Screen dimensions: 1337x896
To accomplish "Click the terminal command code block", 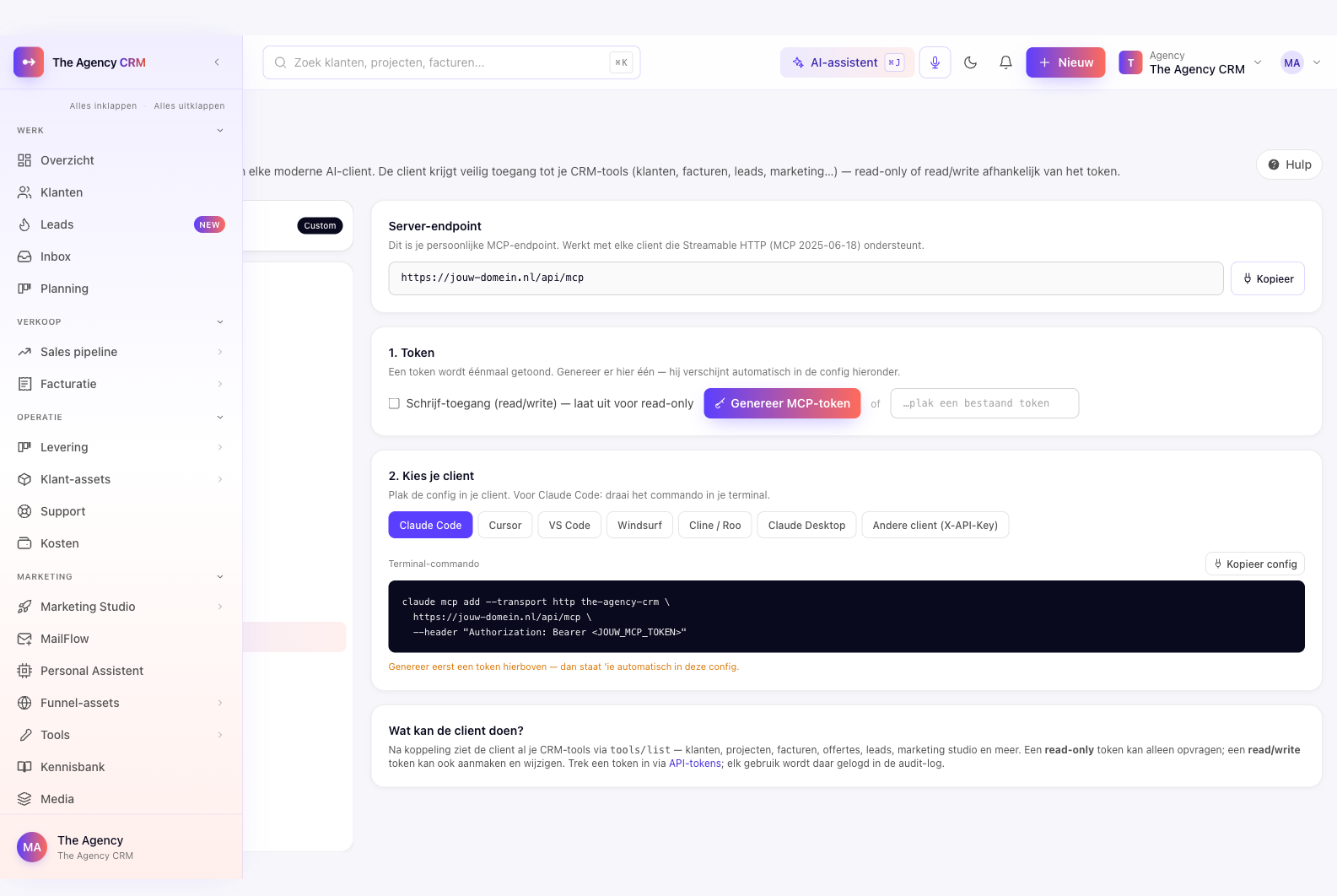I will point(846,617).
